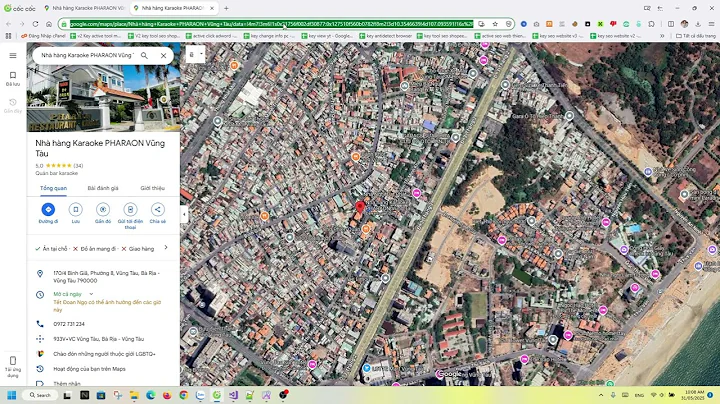Click the magnifier search icon in Maps
Screen dimensions: 720x404
(144, 55)
